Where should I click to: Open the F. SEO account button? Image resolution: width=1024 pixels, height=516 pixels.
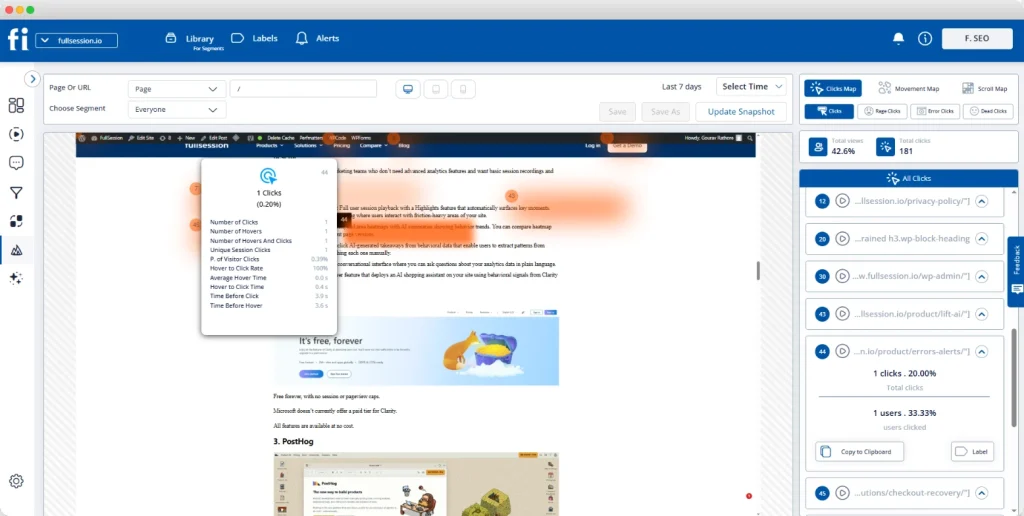coord(977,39)
